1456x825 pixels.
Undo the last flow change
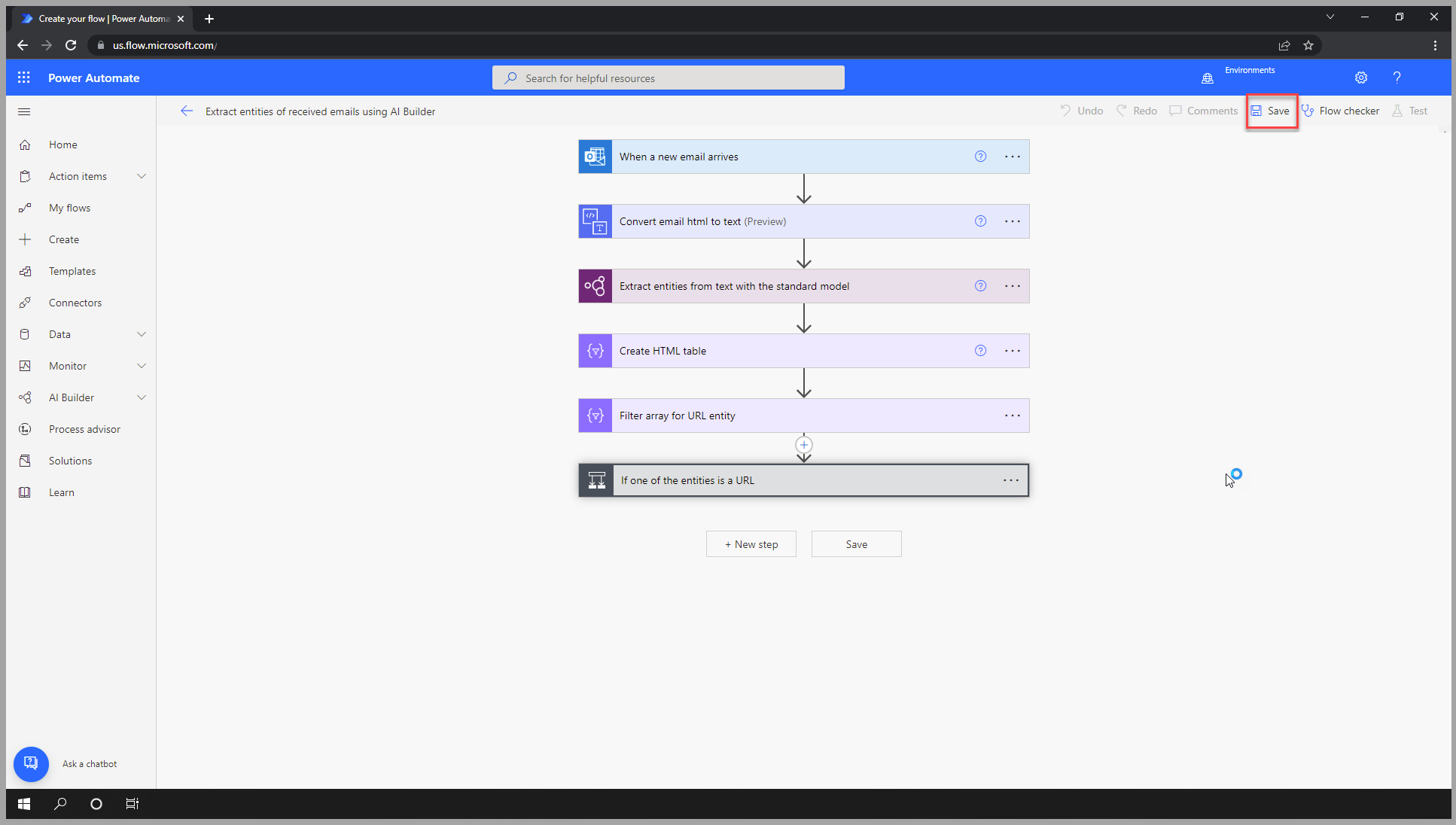pyautogui.click(x=1081, y=111)
